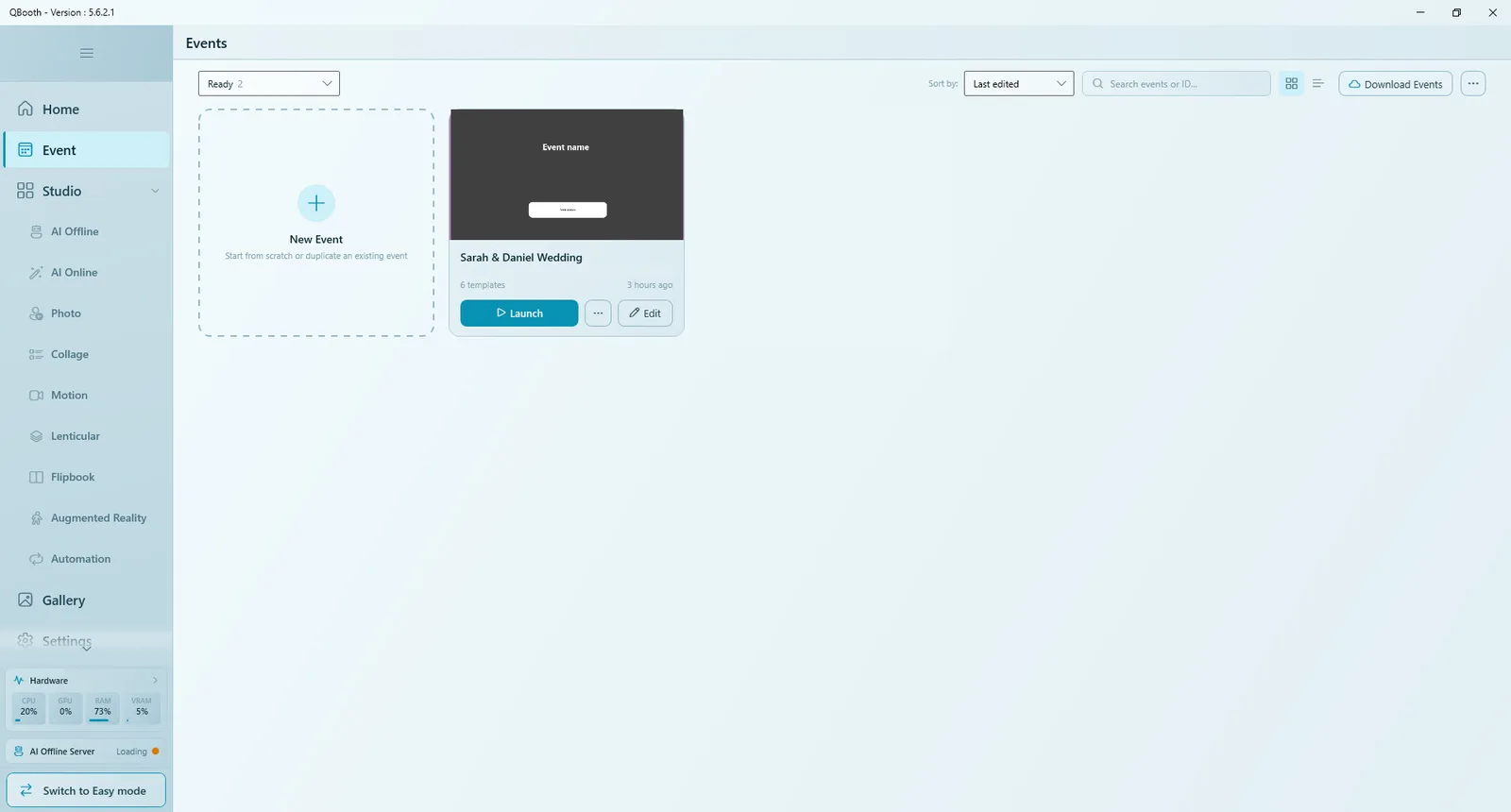Viewport: 1511px width, 812px height.
Task: Select the Event section in sidebar
Action: (86, 150)
